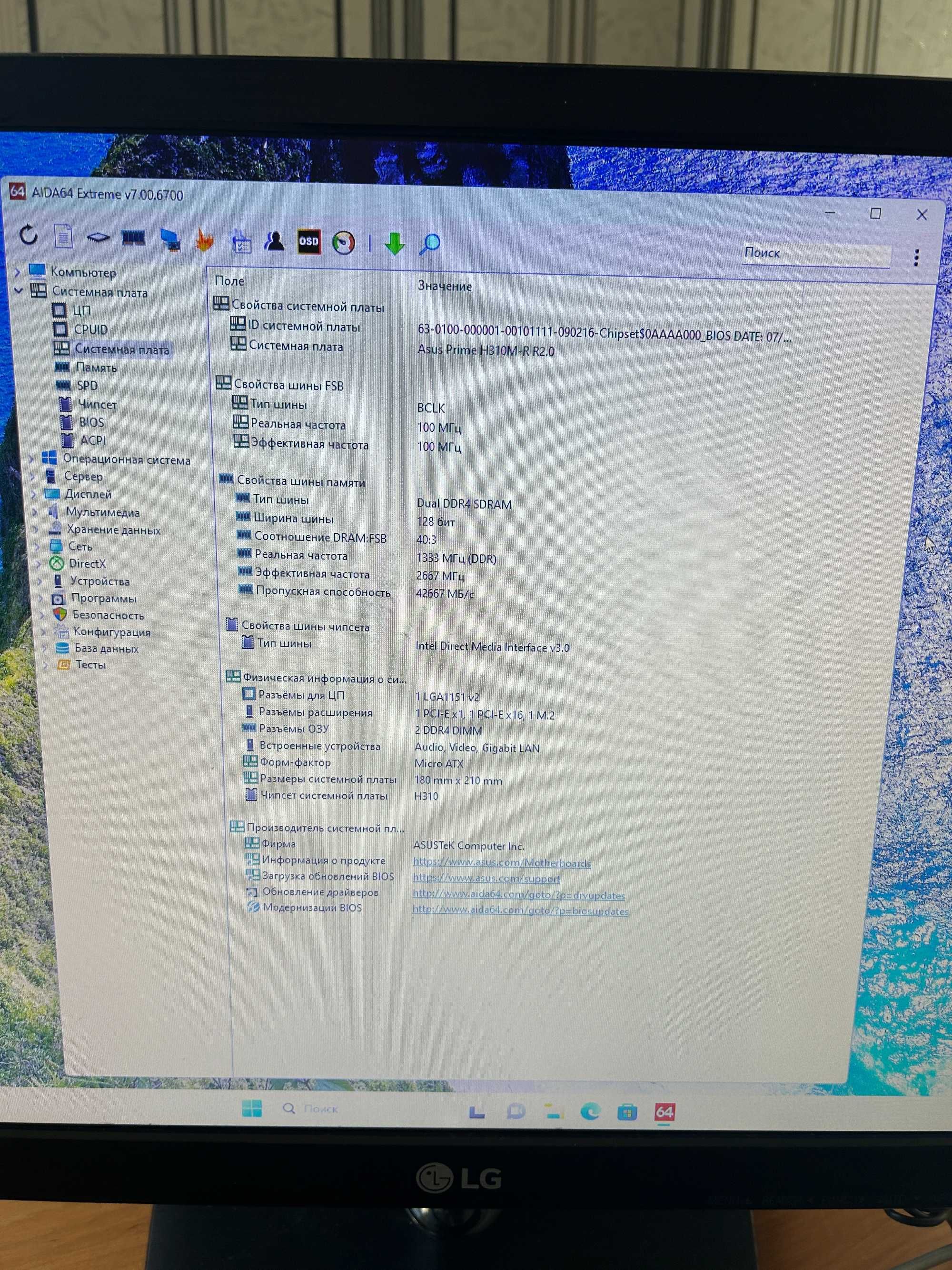
Task: Click the AIDA64 taskbar icon
Action: [664, 1113]
